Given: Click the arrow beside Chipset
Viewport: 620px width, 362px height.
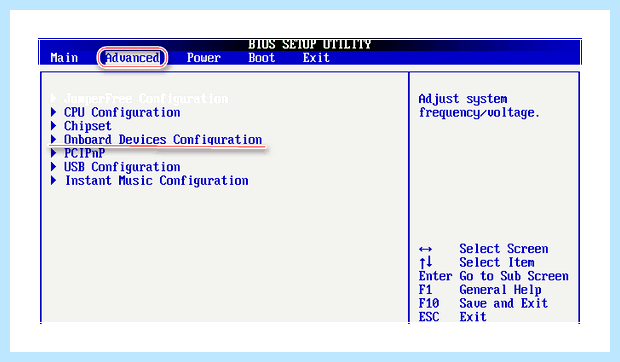Looking at the screenshot, I should coord(54,125).
